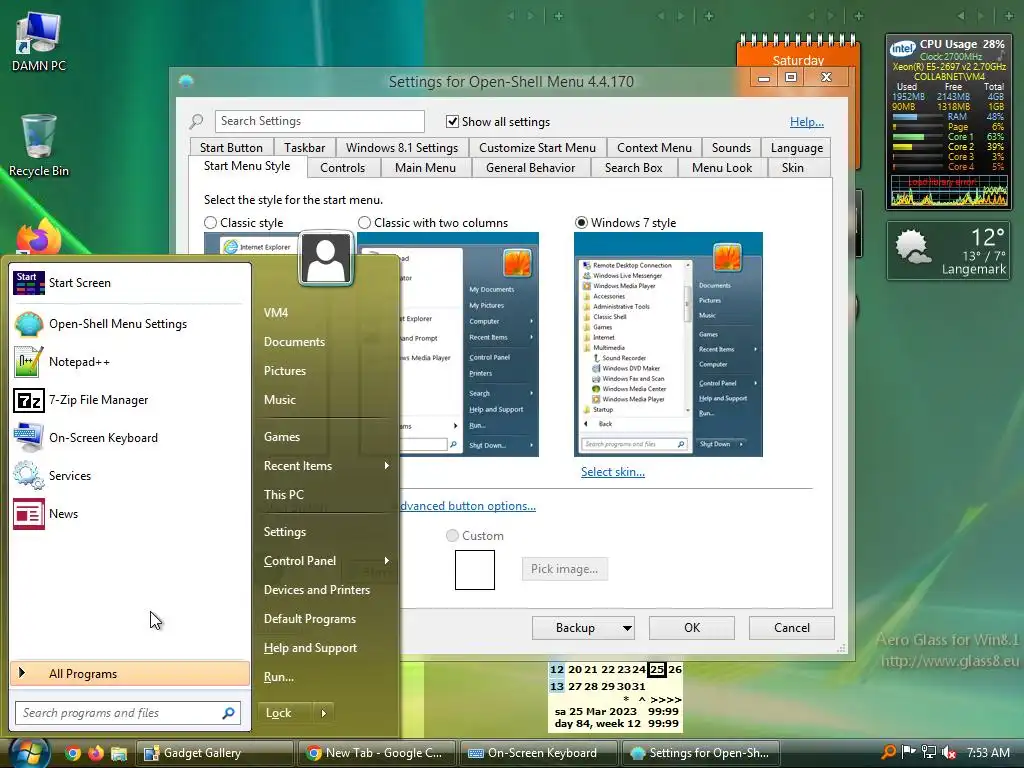This screenshot has width=1024, height=768.
Task: Toggle Show all settings checkbox
Action: click(452, 121)
